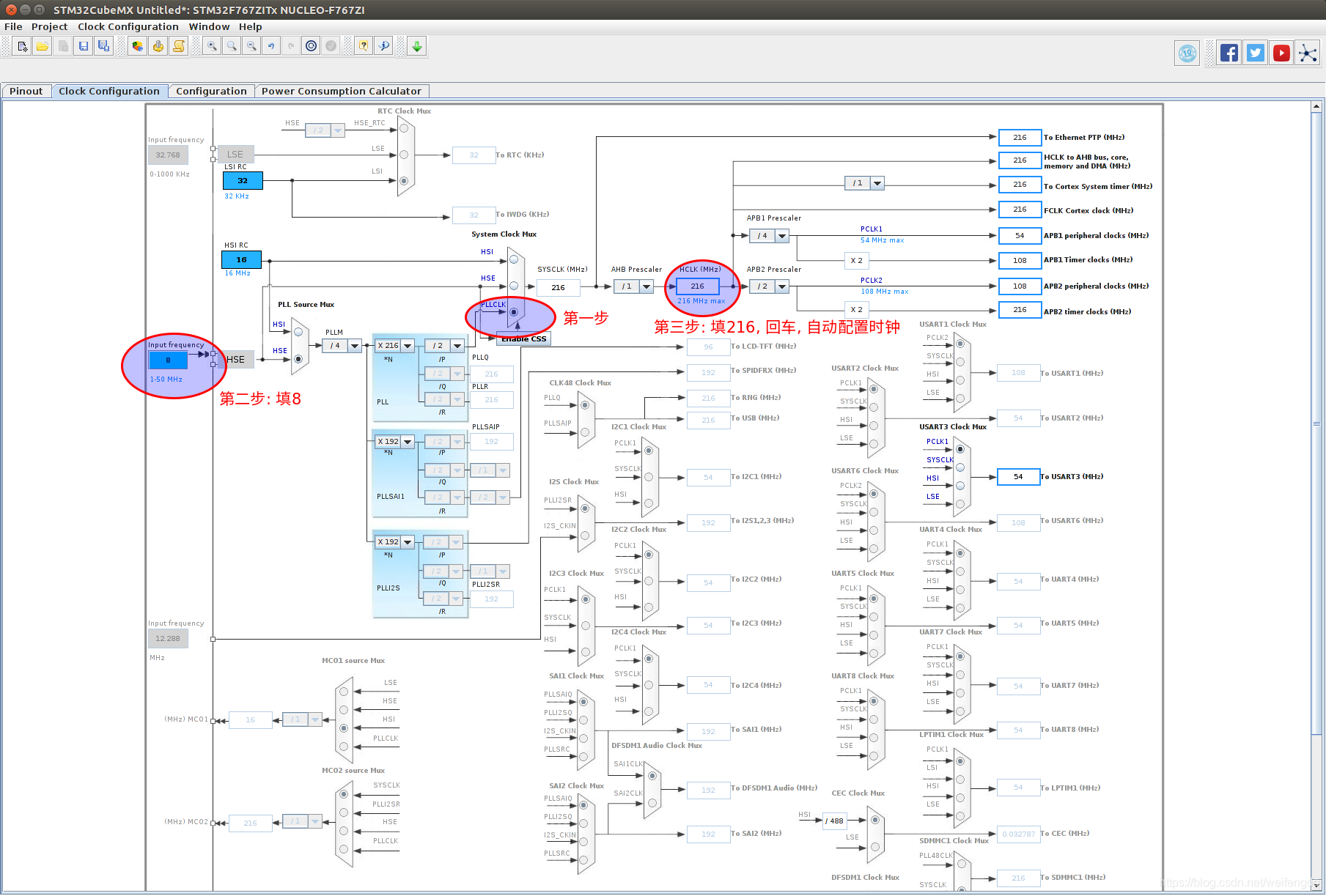Viewport: 1326px width, 896px height.
Task: Select SYSCLK in MCO2 source Mux
Action: tap(344, 794)
